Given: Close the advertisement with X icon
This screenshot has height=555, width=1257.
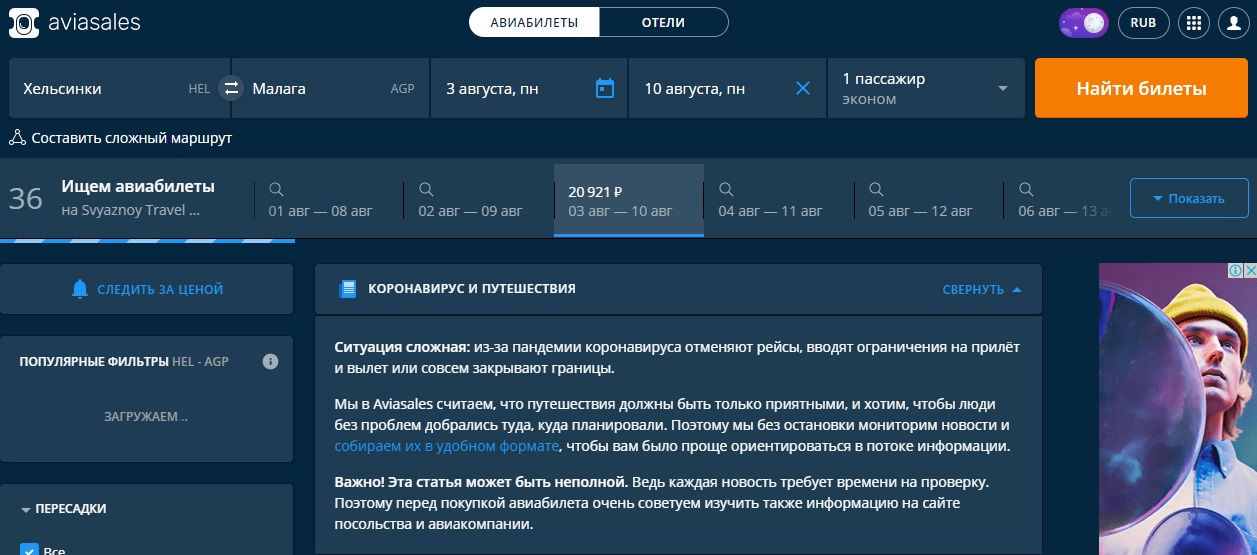Looking at the screenshot, I should pos(1250,271).
